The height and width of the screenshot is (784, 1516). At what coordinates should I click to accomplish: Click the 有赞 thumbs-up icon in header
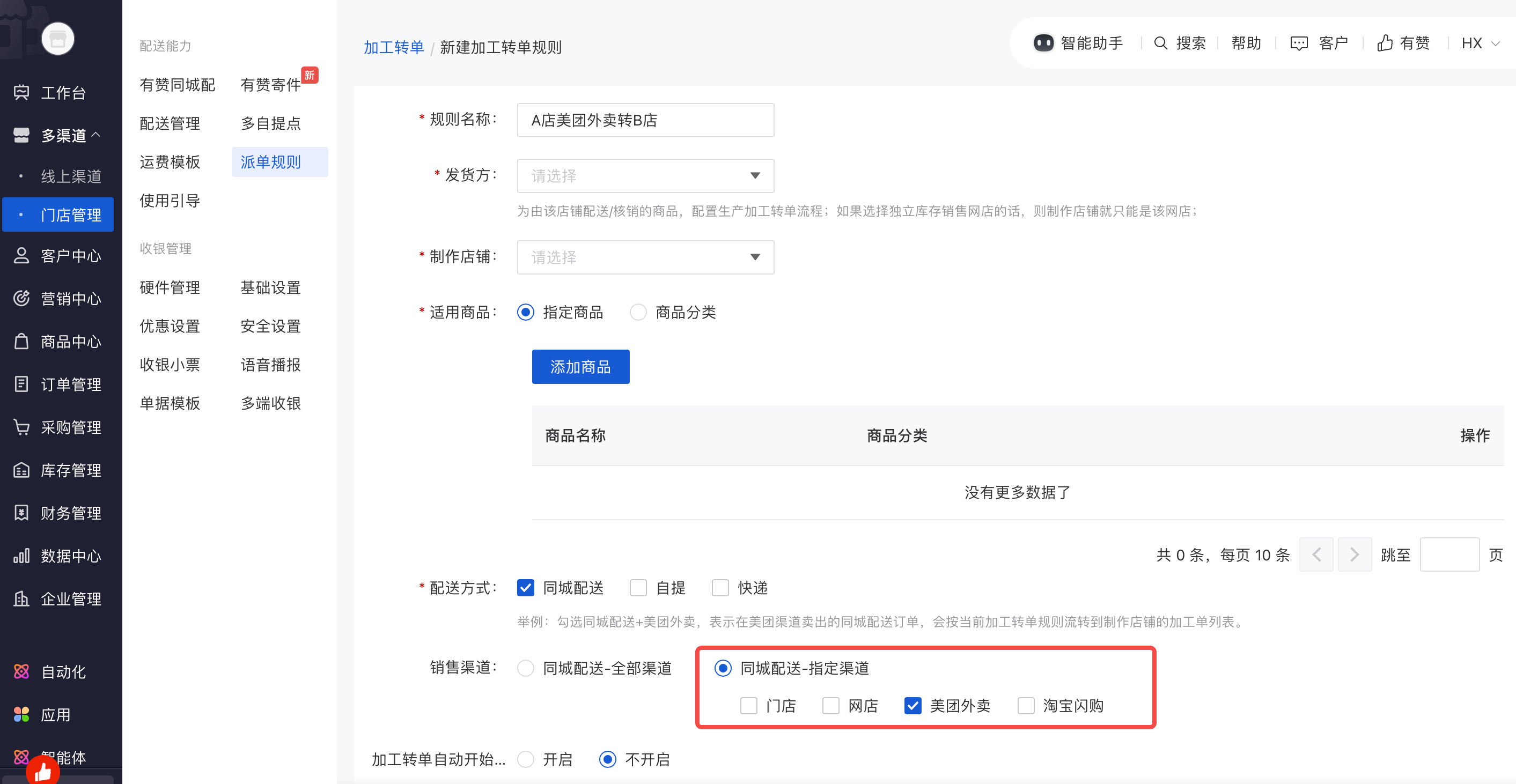point(1384,43)
